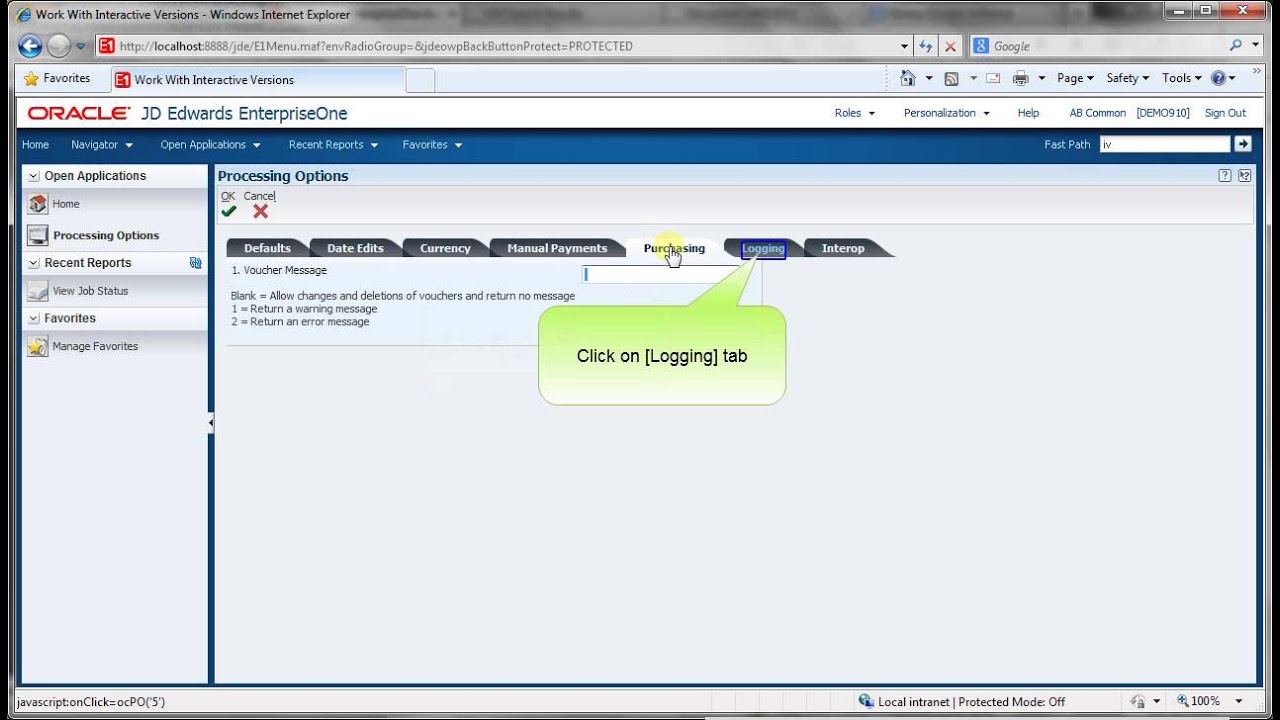
Task: Open the IE Tools menu
Action: [x=1181, y=78]
